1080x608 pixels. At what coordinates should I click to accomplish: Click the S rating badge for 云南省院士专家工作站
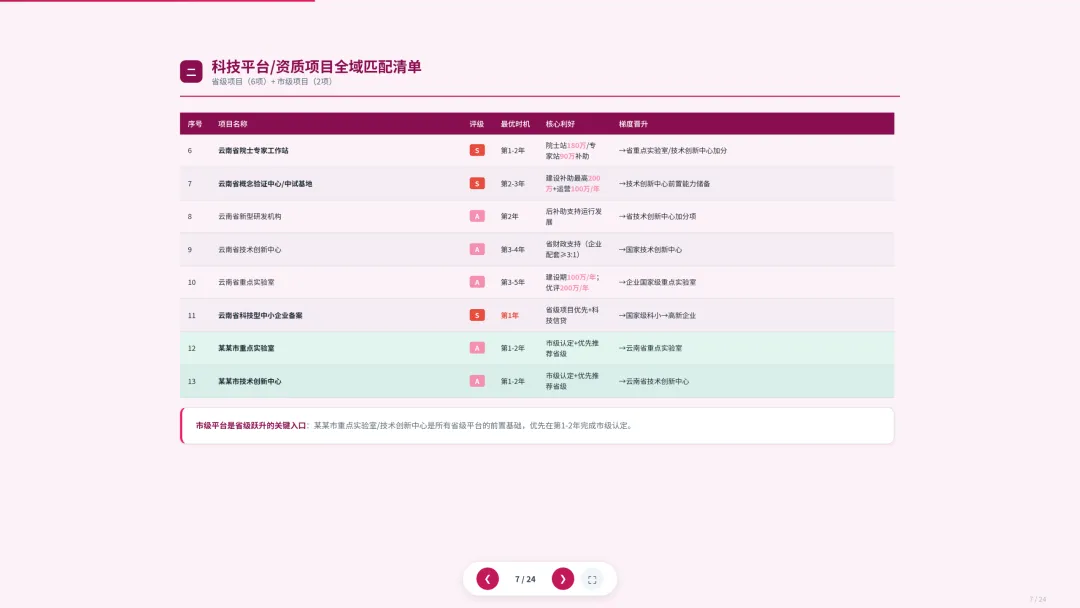tap(477, 150)
